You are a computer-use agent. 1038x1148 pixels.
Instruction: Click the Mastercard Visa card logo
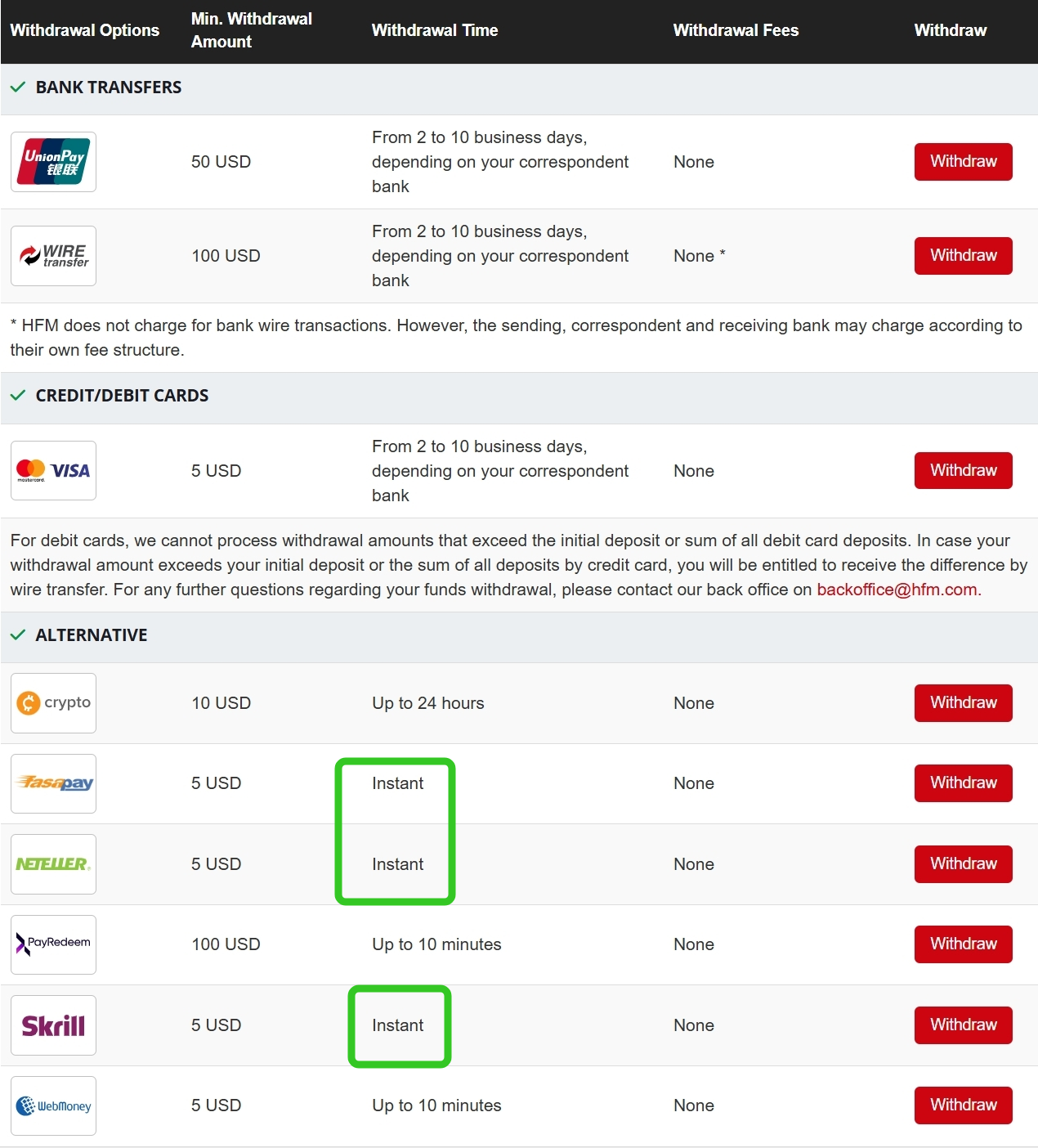pos(53,471)
